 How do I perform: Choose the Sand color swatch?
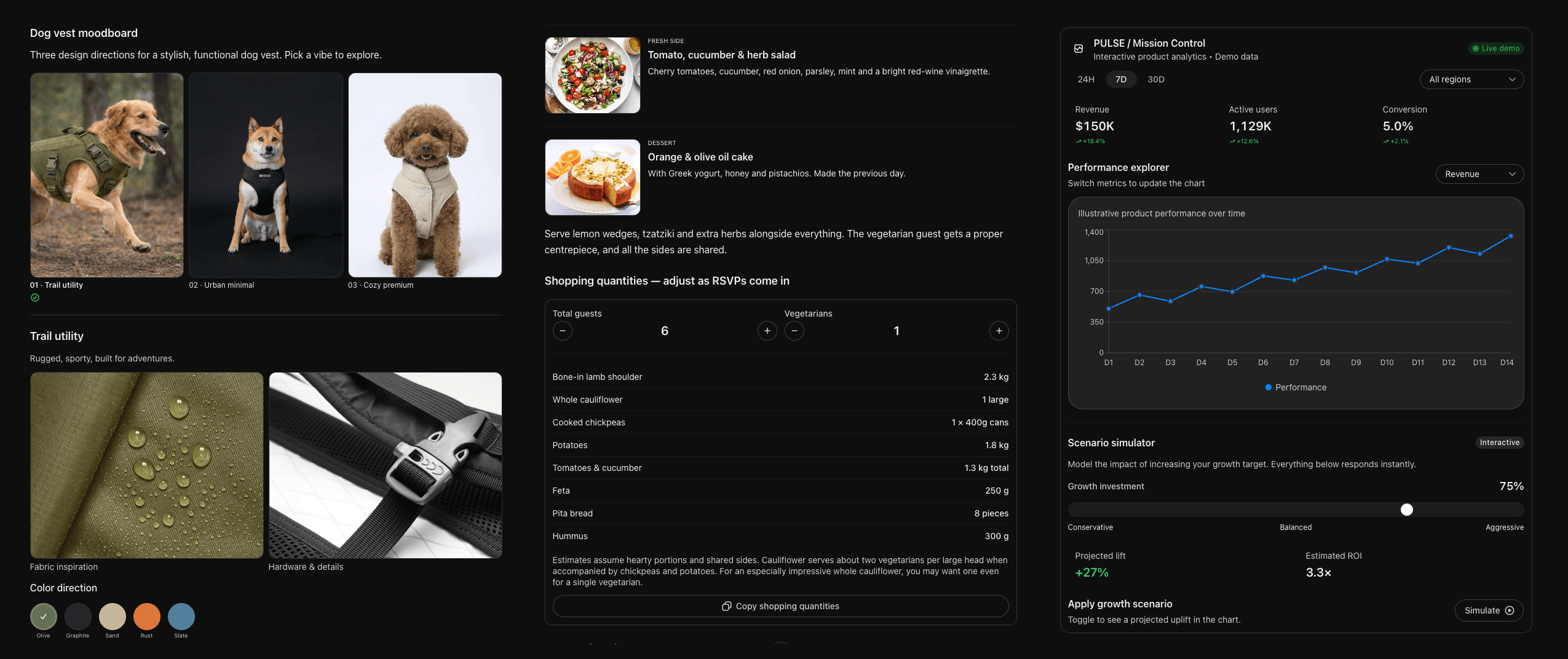pyautogui.click(x=113, y=617)
